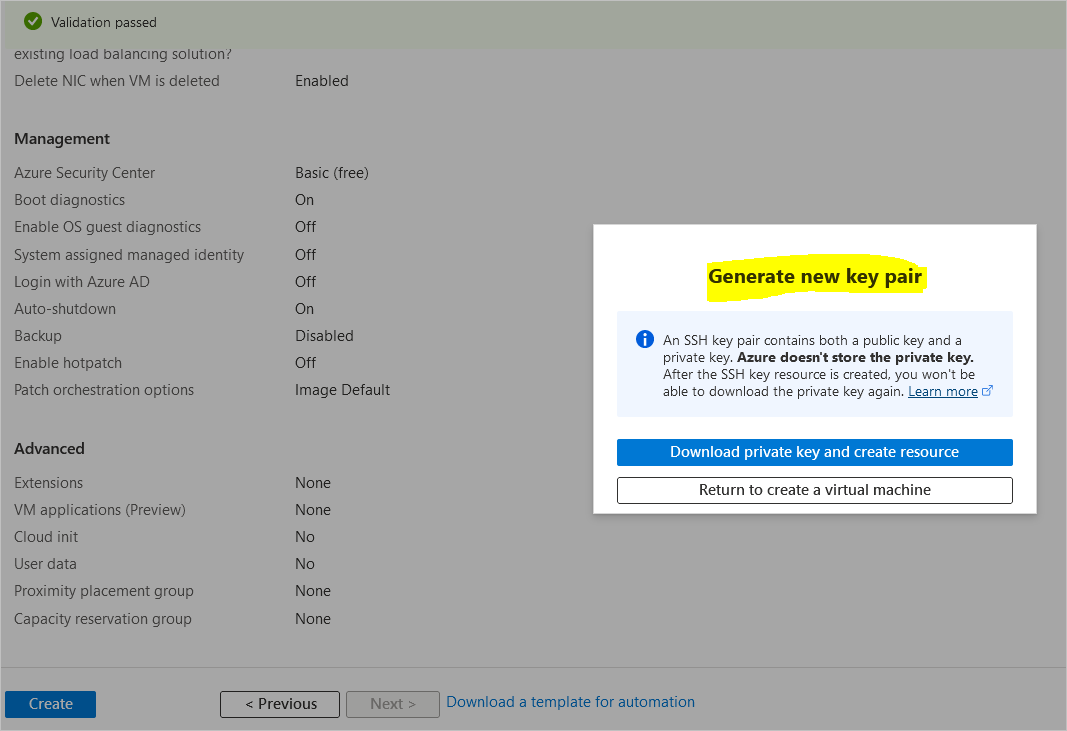Screen dimensions: 1067x731
Task: Click the On value for Boot diagnostics
Action: point(304,200)
